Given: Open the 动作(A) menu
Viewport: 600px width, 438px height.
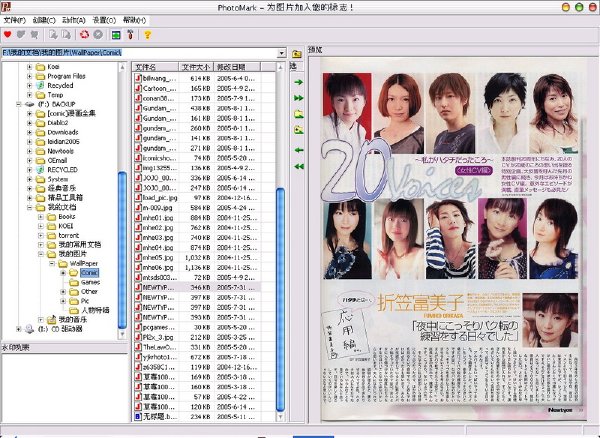Looking at the screenshot, I should (74, 20).
